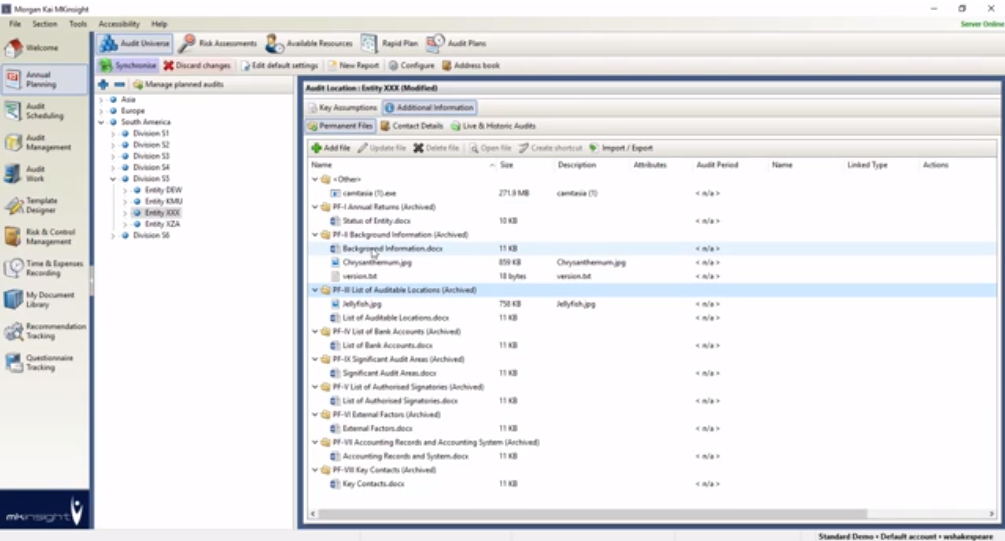
Task: Click the Import / Export button
Action: pos(620,148)
